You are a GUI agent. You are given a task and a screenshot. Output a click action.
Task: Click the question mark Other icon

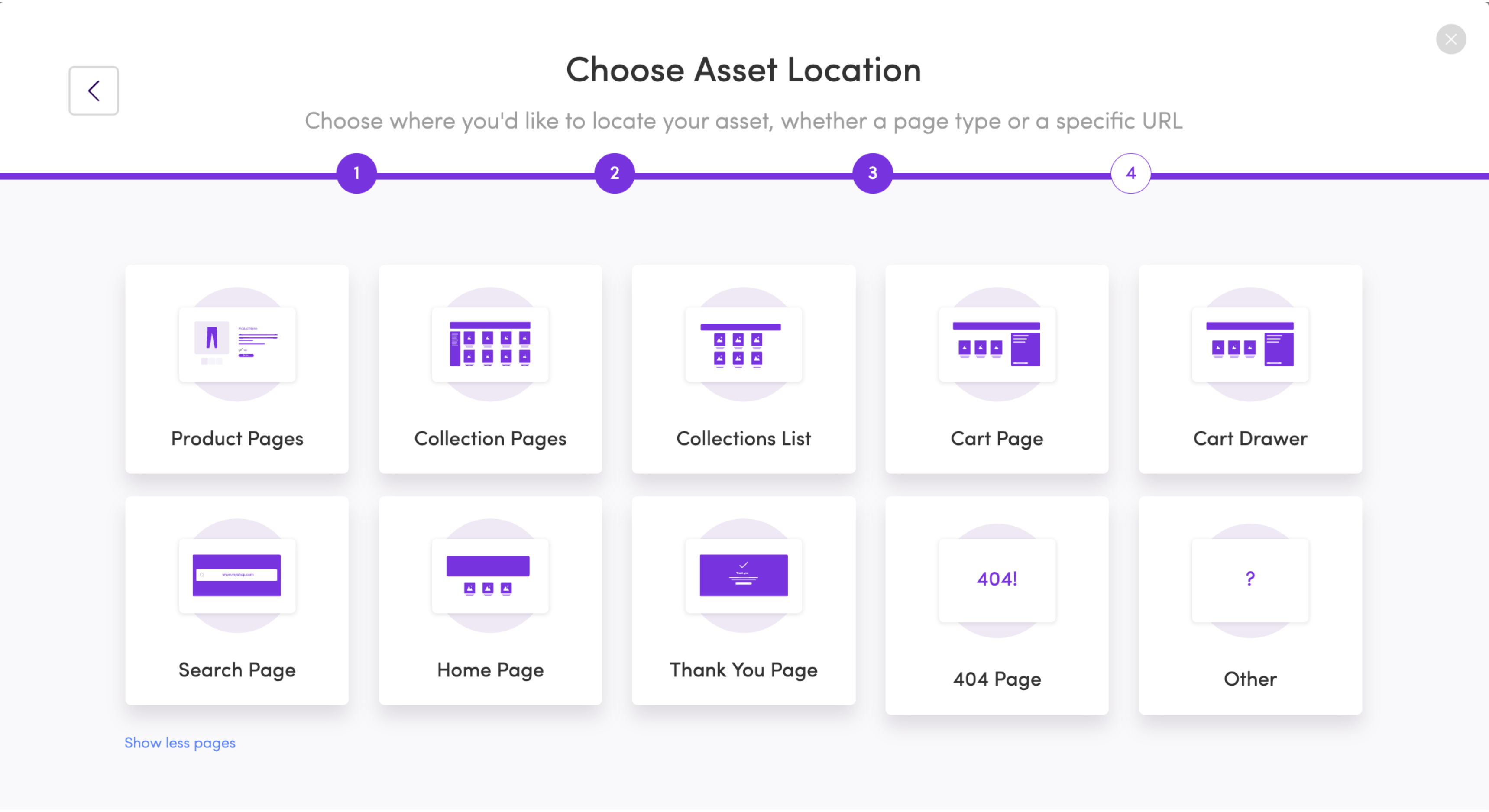tap(1249, 580)
